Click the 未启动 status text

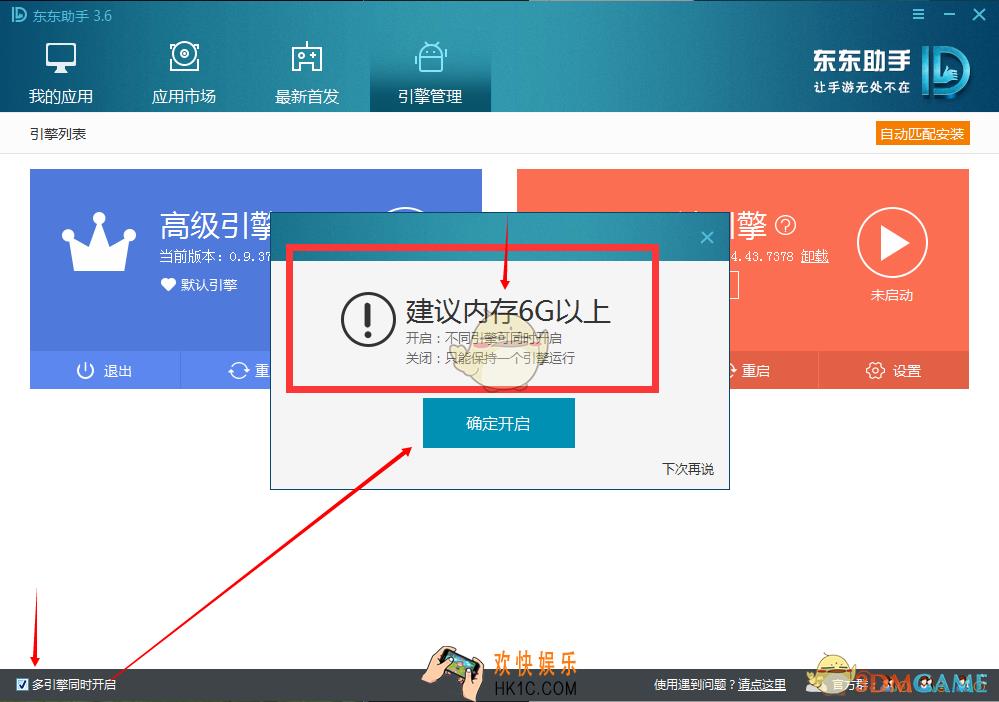(892, 296)
